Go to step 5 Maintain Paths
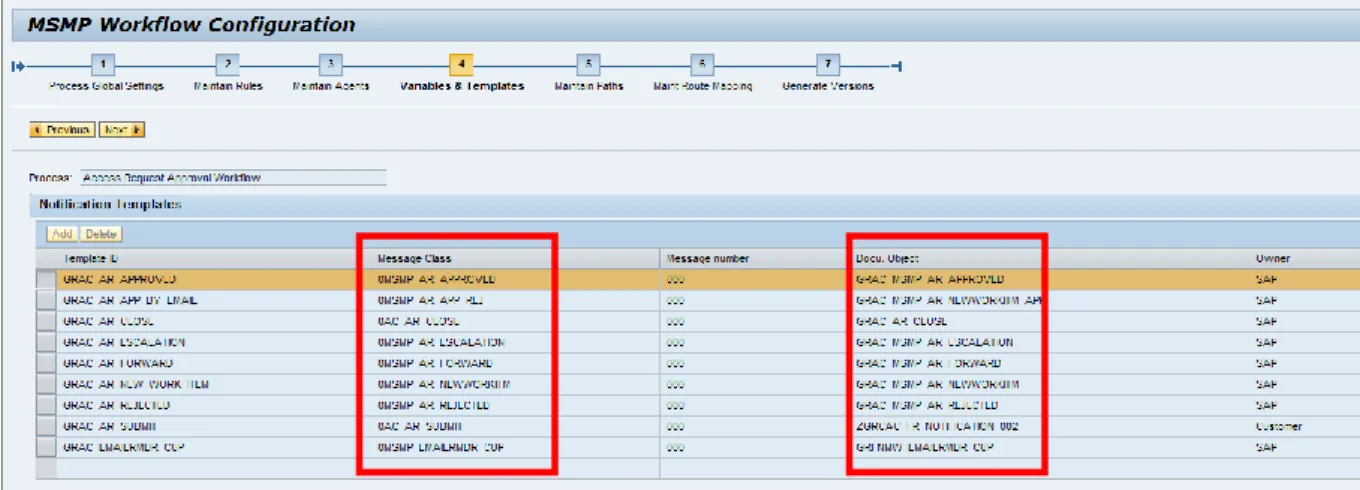This screenshot has height=490, width=1360. pos(589,64)
